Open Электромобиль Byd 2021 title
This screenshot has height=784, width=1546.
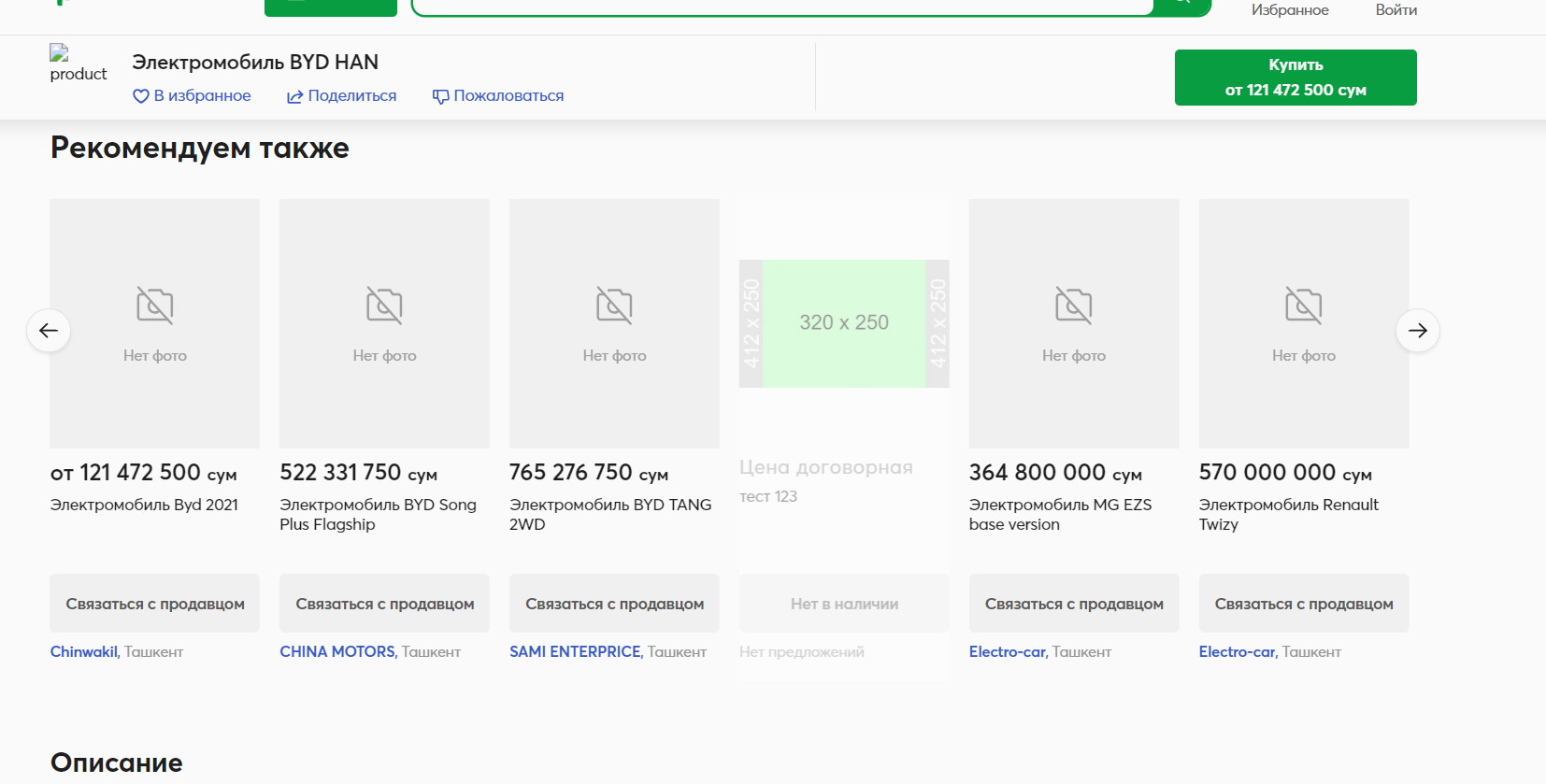[x=144, y=505]
